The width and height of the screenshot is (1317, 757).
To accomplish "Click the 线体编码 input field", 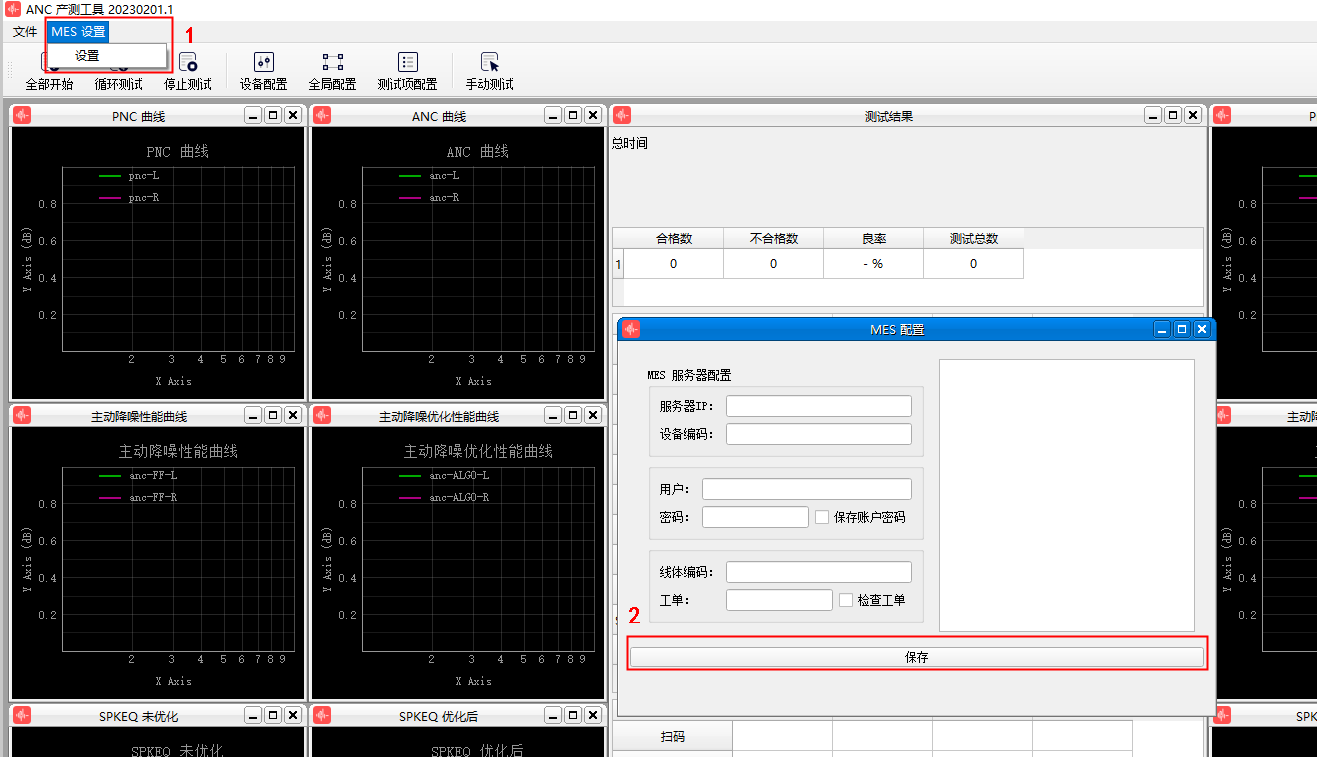I will [819, 572].
